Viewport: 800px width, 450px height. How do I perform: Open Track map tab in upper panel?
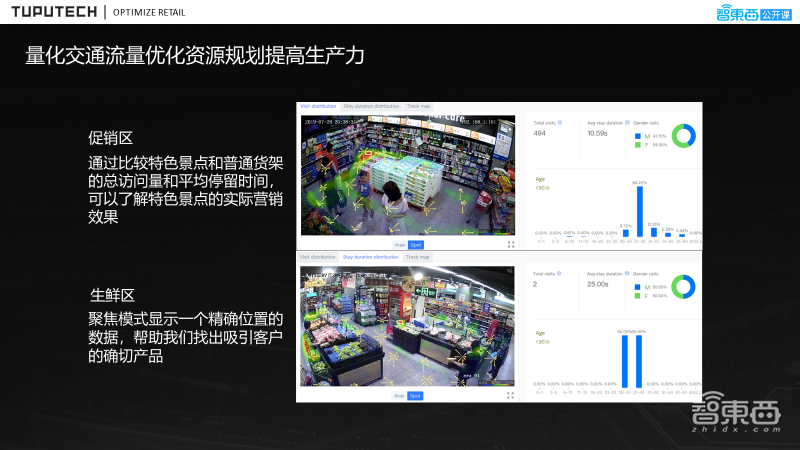point(418,106)
